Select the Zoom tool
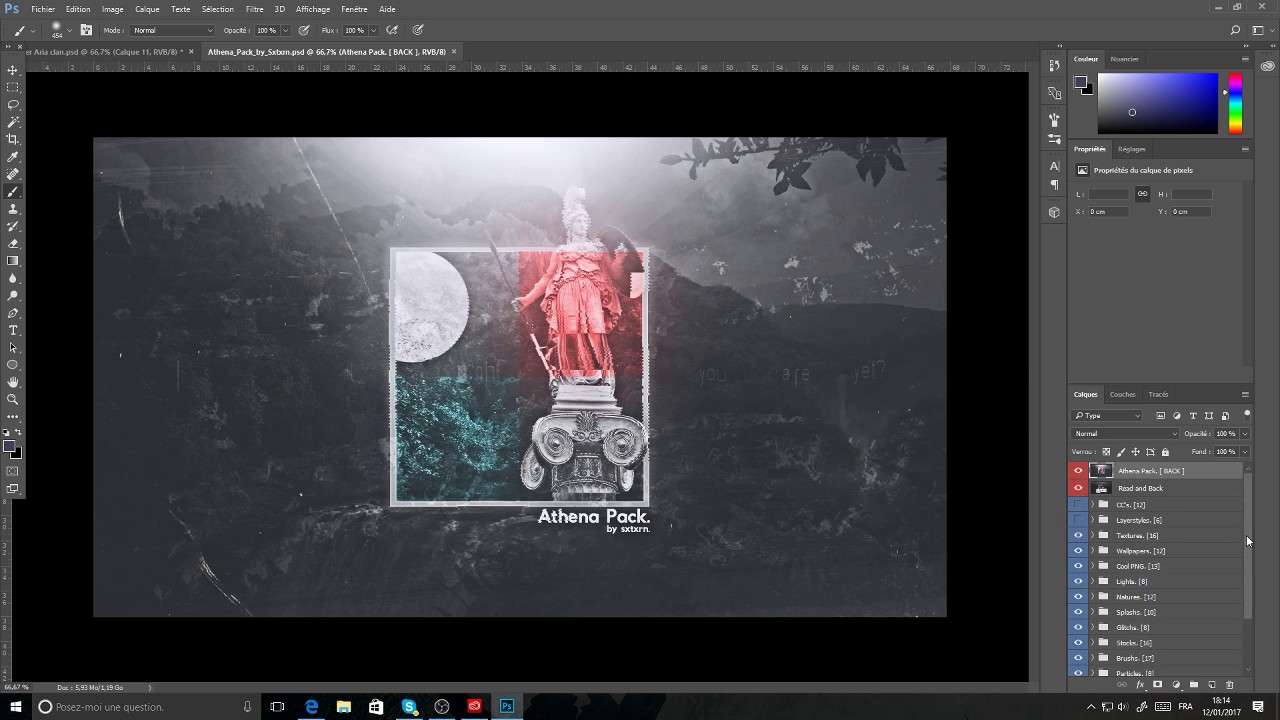Viewport: 1280px width, 720px height. click(x=13, y=399)
